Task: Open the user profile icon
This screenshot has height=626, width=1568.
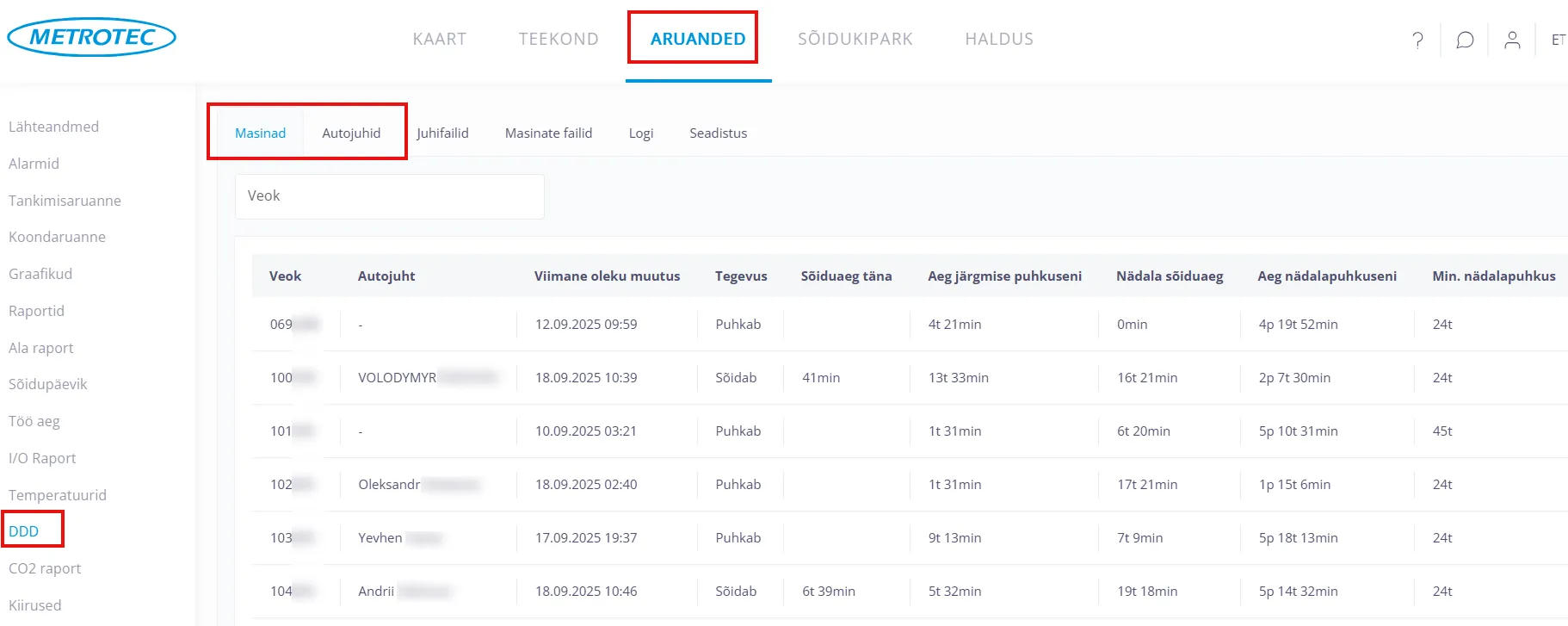Action: [x=1512, y=40]
